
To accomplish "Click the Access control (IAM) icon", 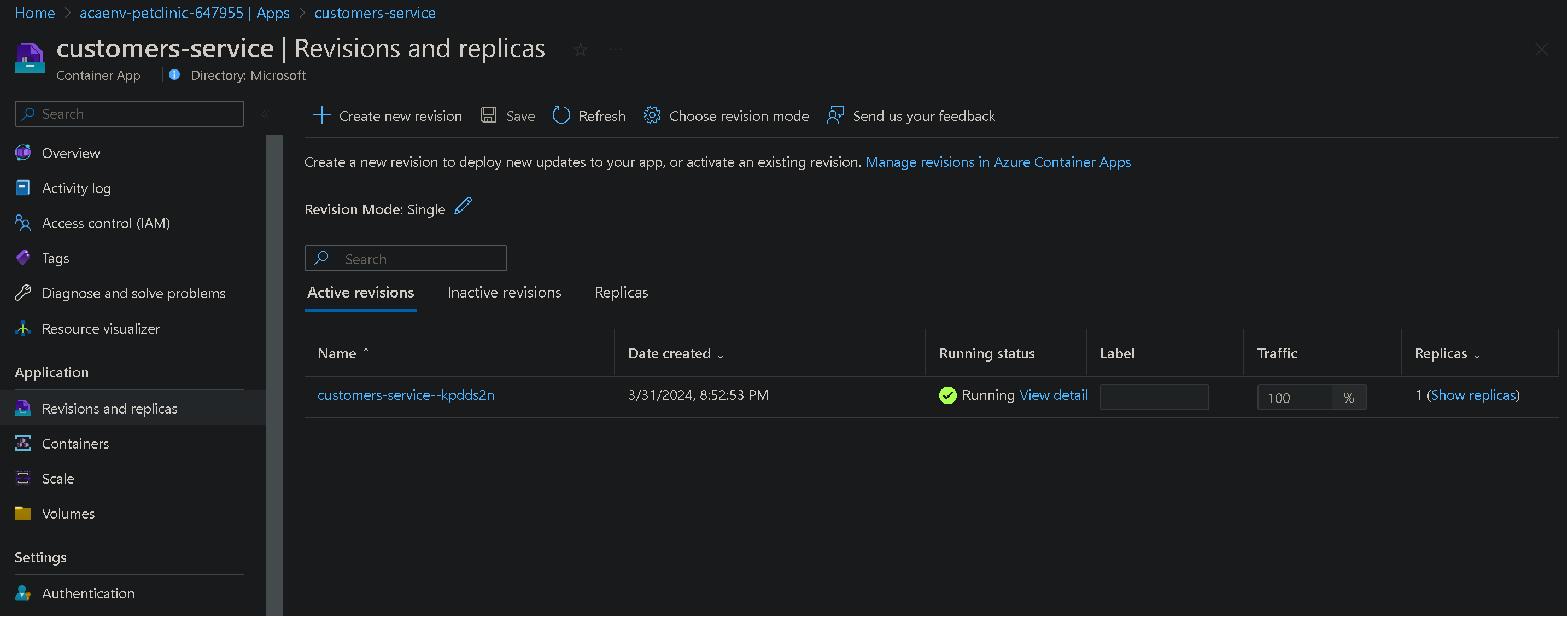I will click(x=23, y=223).
